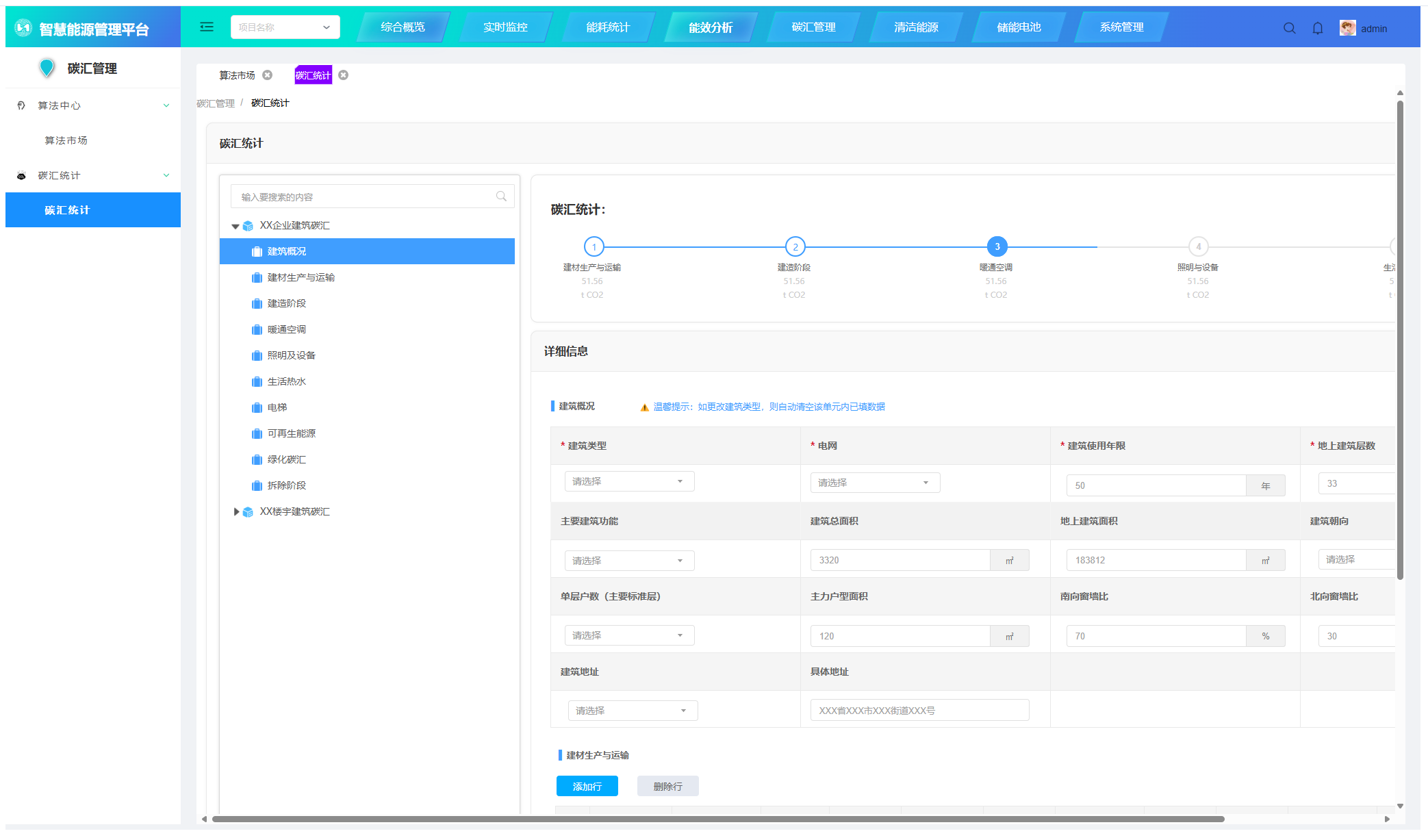Click the sidebar collapse hamburger icon
This screenshot has width=1428, height=840.
click(207, 27)
